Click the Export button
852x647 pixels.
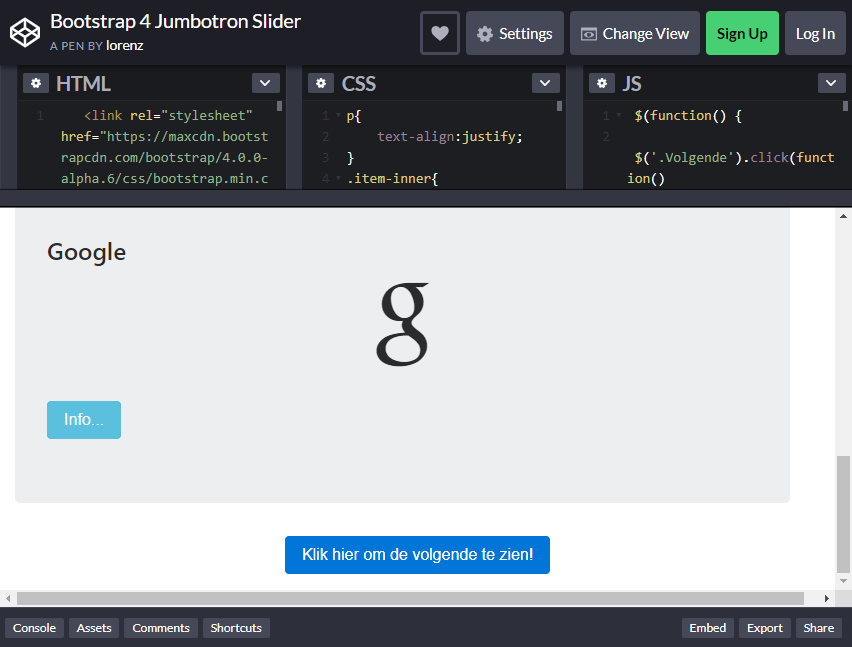[765, 628]
